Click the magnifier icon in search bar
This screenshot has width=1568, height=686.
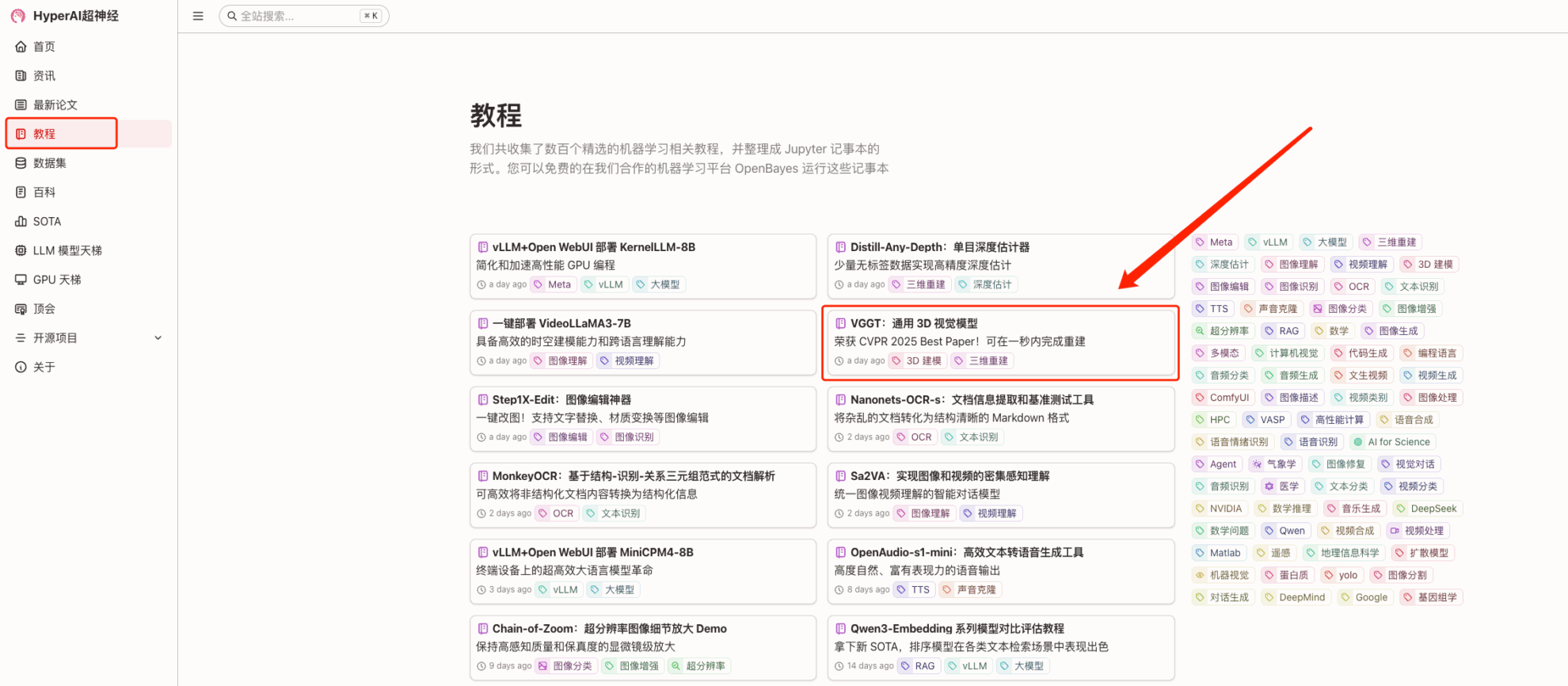coord(232,16)
